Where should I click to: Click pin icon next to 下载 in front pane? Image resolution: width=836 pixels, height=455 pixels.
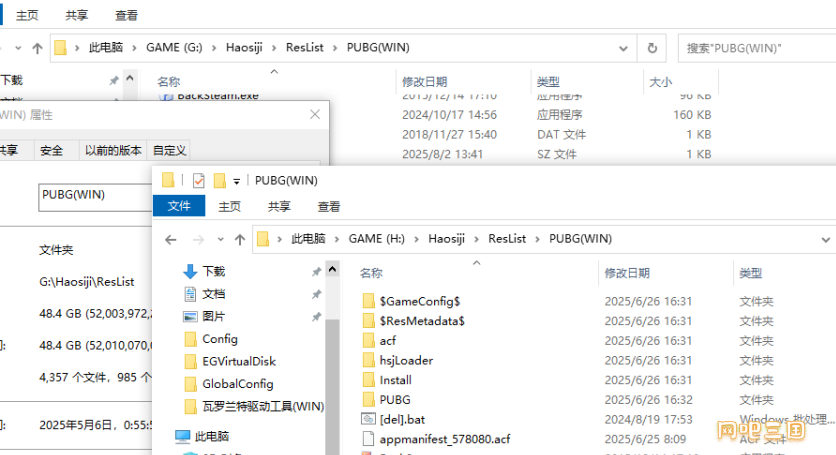pyautogui.click(x=316, y=272)
